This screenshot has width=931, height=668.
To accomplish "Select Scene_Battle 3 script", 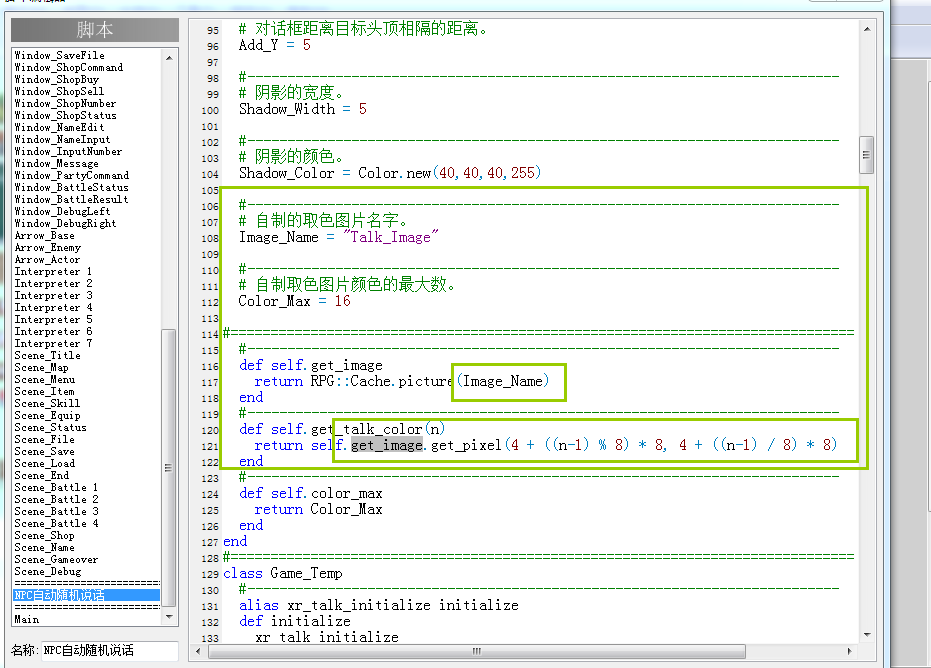I will (56, 511).
